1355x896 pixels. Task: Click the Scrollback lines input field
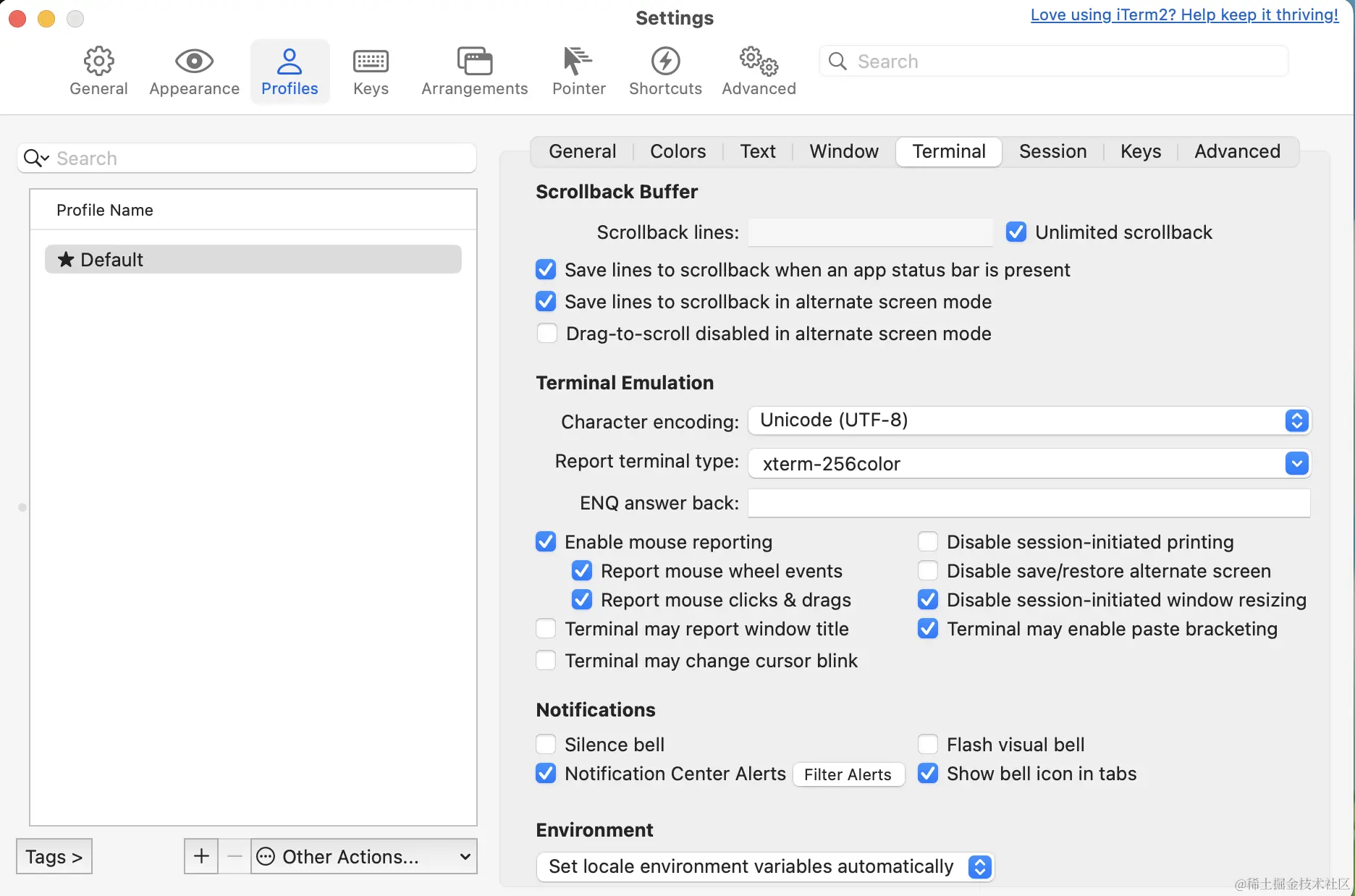[x=871, y=232]
